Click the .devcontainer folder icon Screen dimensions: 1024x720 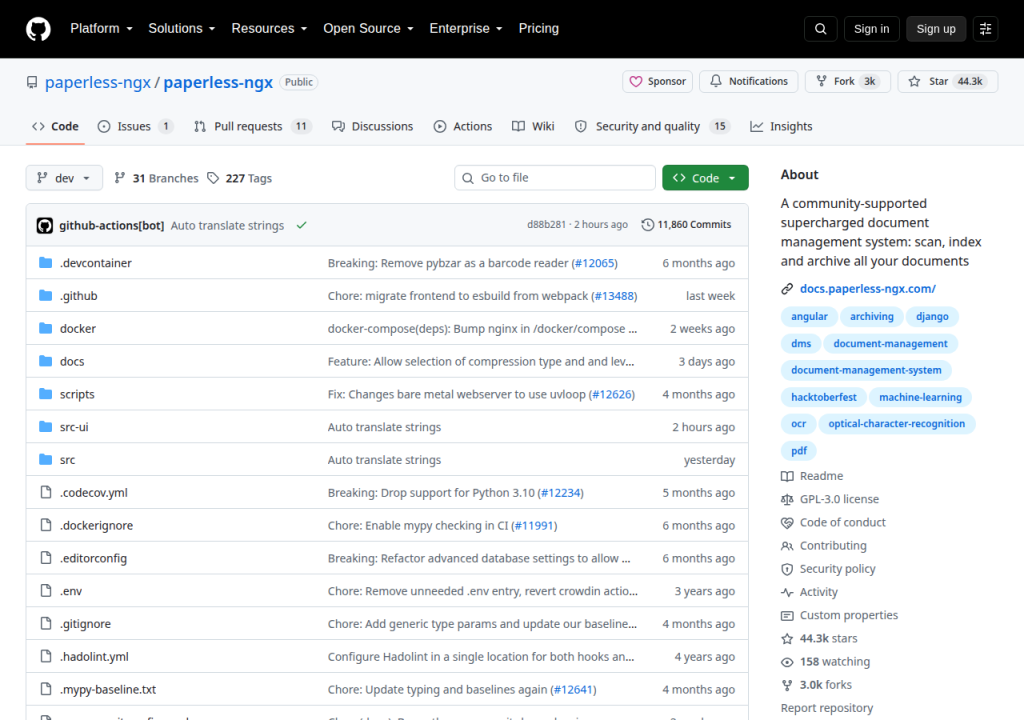46,263
